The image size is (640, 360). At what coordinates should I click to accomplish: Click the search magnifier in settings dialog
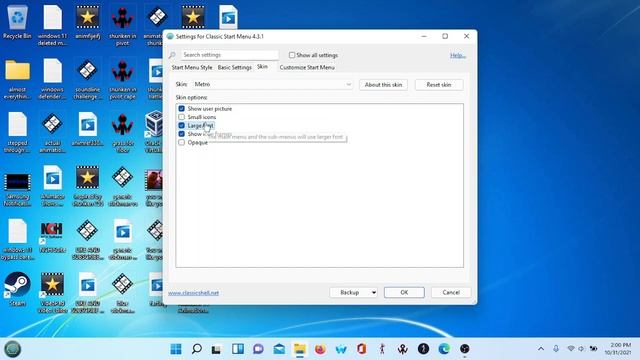click(x=172, y=55)
